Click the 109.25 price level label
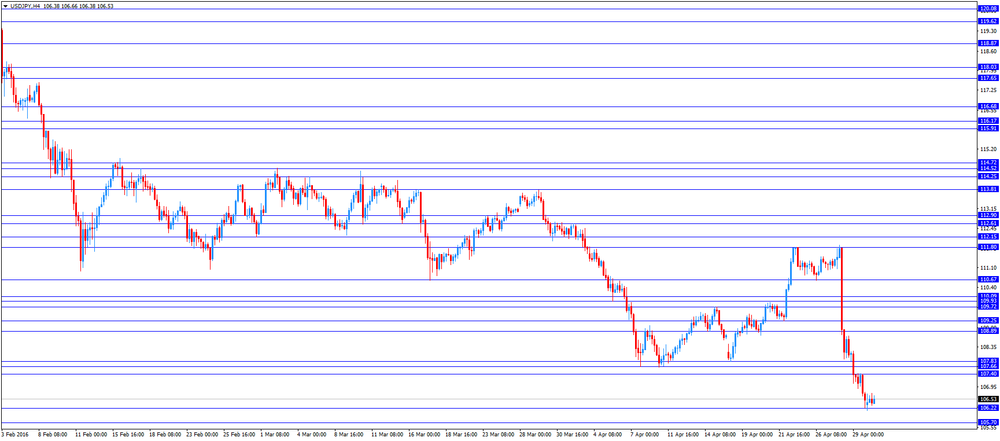The image size is (1000, 441). click(x=988, y=320)
